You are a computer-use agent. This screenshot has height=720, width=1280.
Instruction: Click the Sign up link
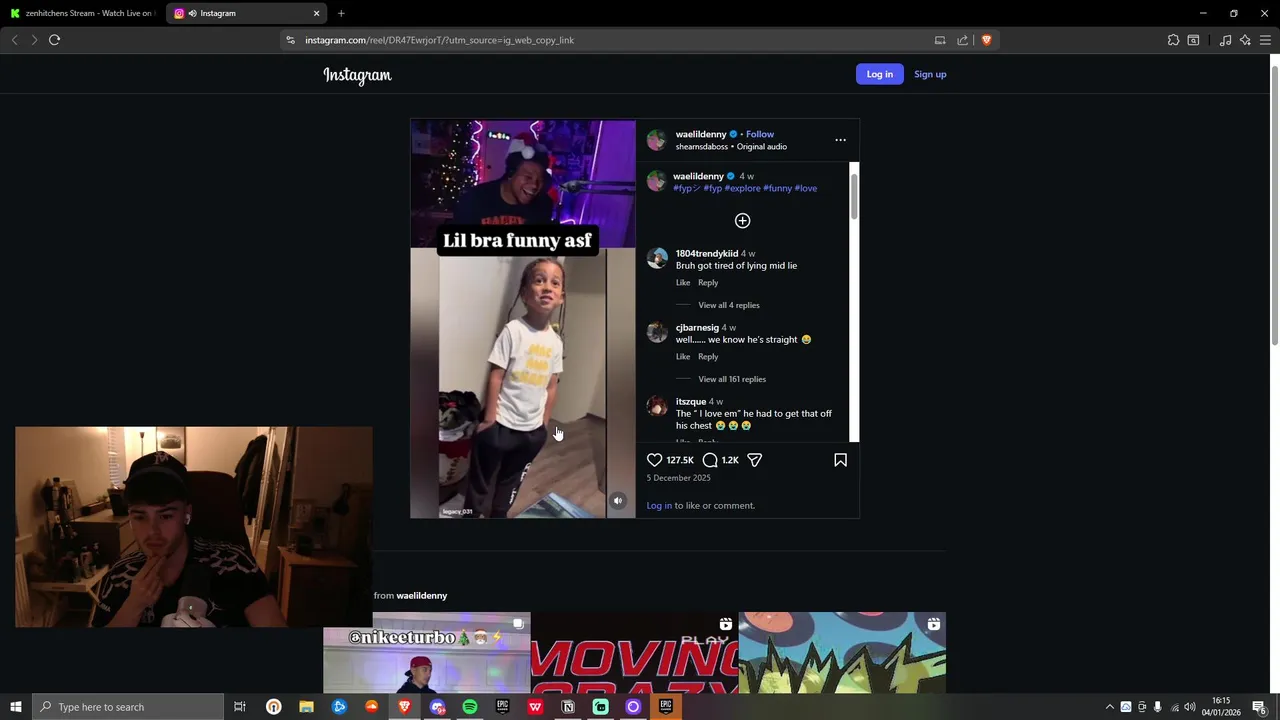(930, 74)
